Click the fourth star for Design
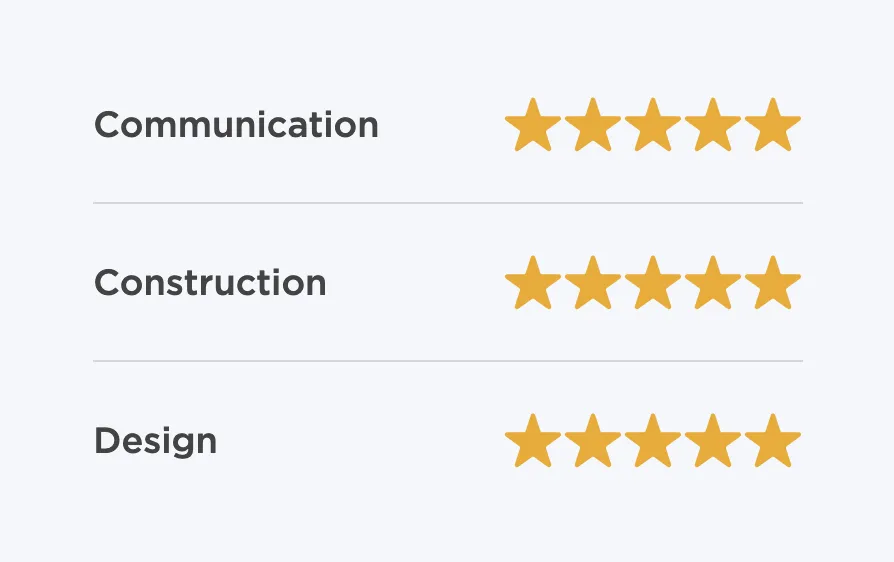The height and width of the screenshot is (562, 894). coord(713,441)
